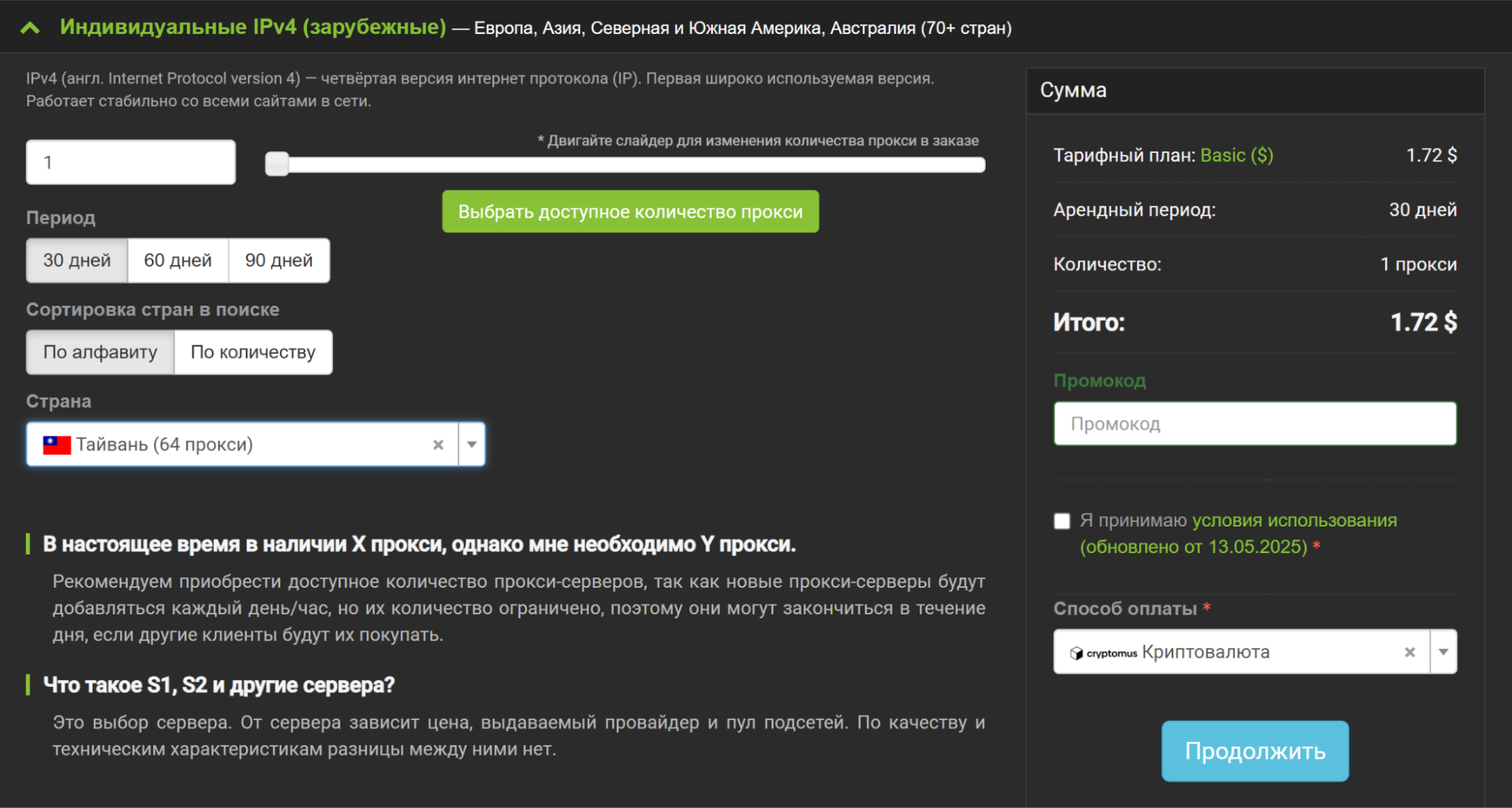
Task: Open the условия использования link
Action: 1294,520
